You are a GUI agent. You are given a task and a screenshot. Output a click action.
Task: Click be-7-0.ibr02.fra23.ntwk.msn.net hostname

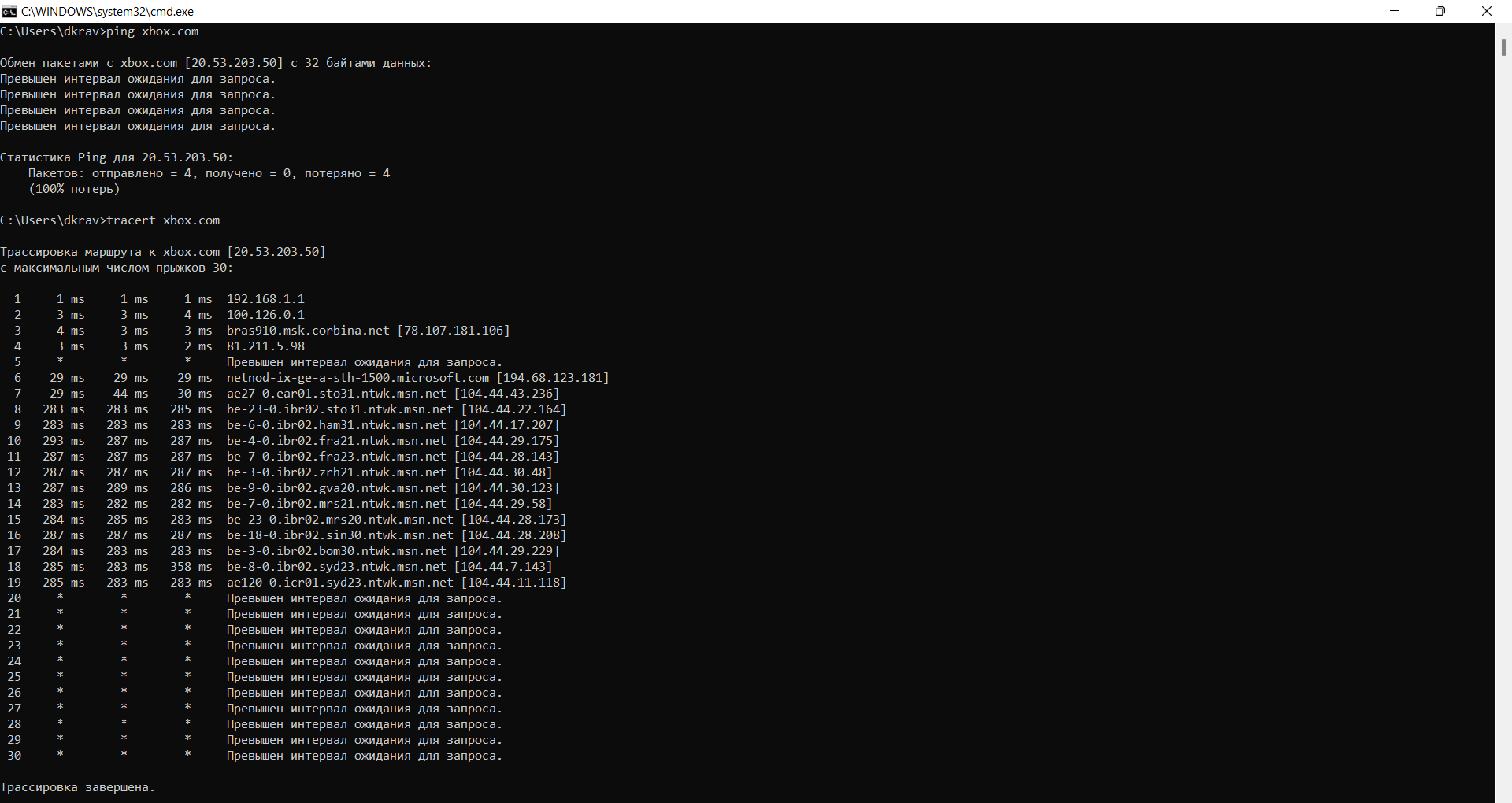(336, 457)
